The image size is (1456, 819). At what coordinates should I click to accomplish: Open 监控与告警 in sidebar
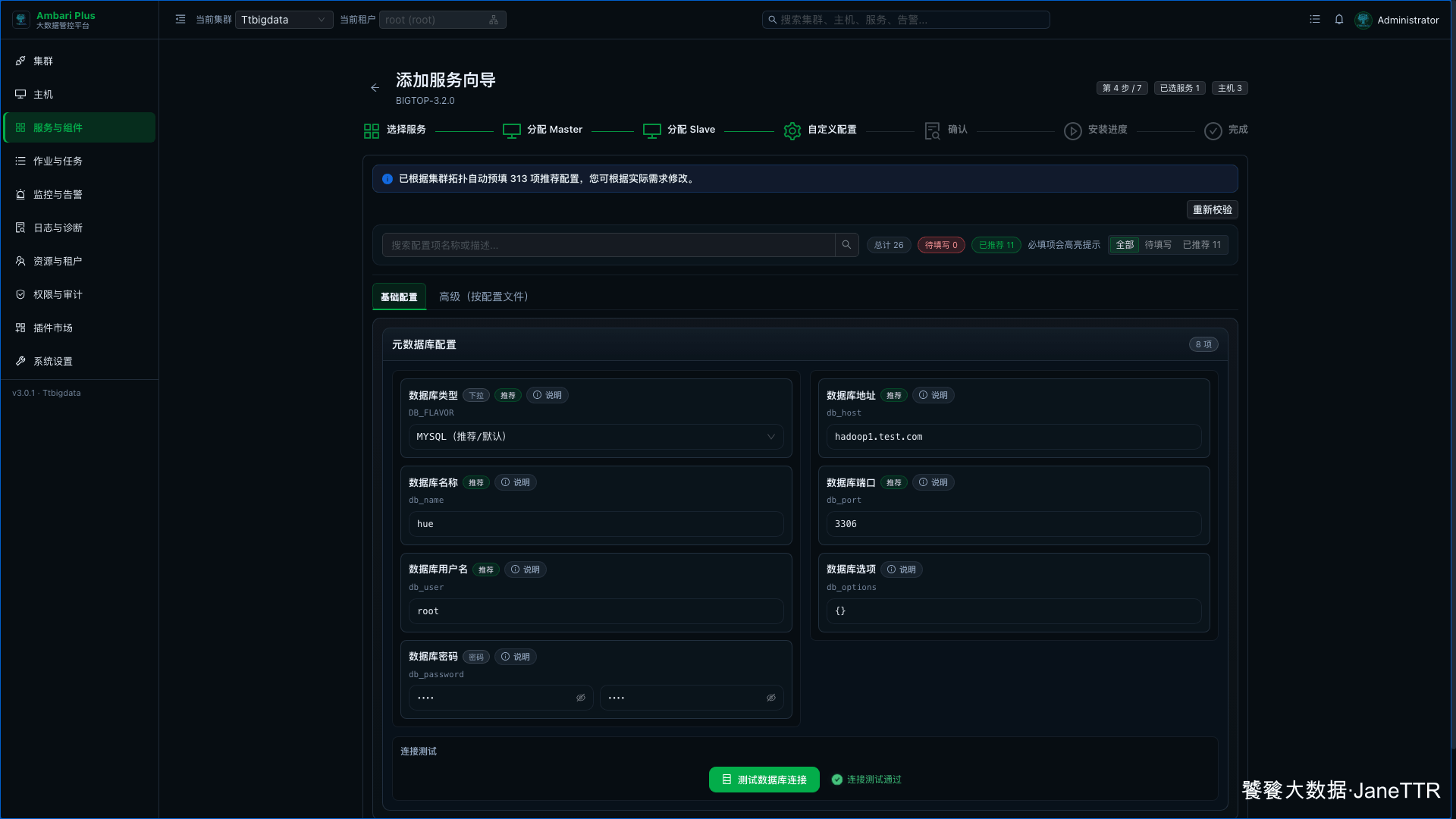(80, 194)
